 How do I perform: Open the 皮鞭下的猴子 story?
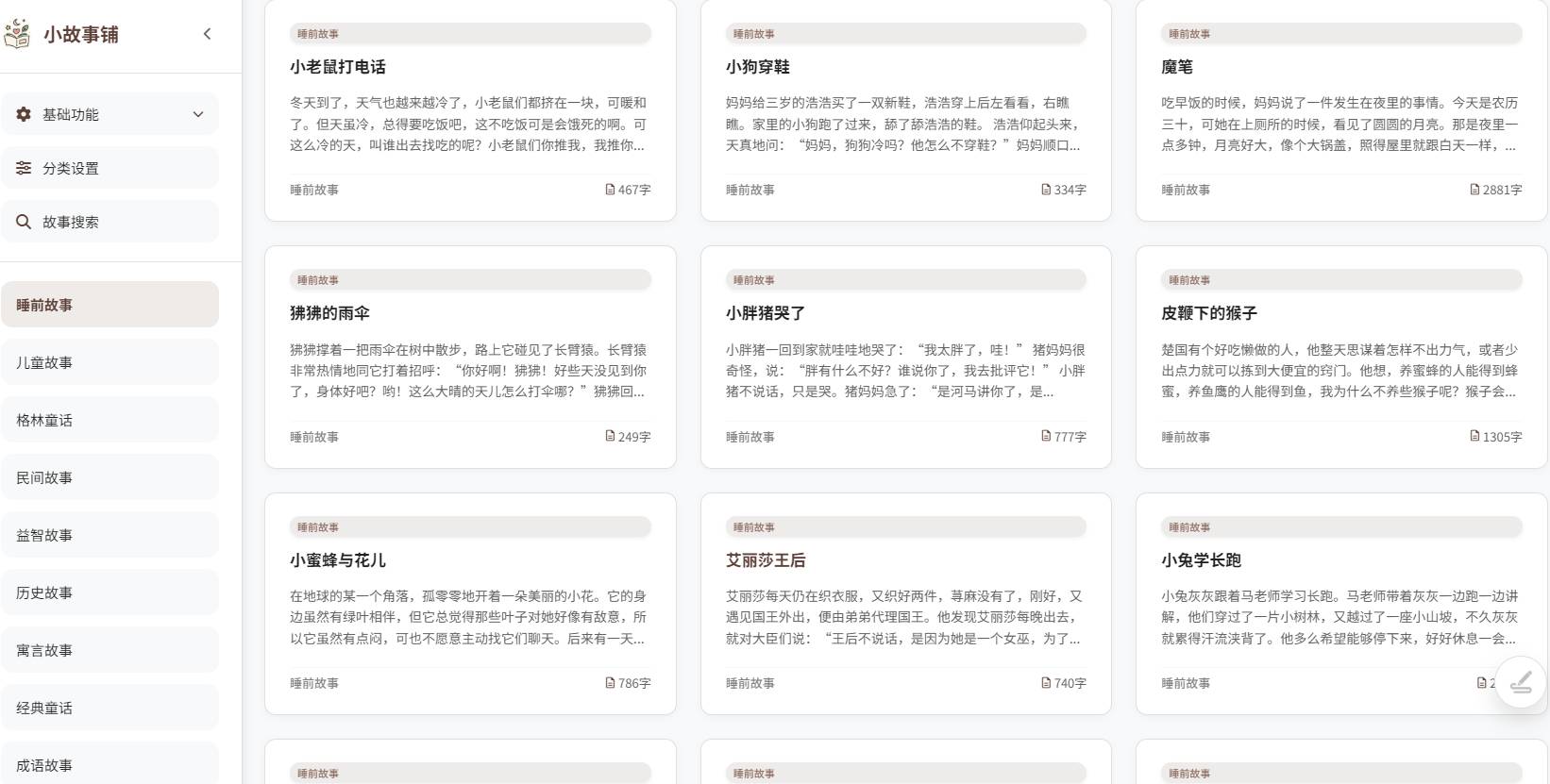click(1209, 313)
